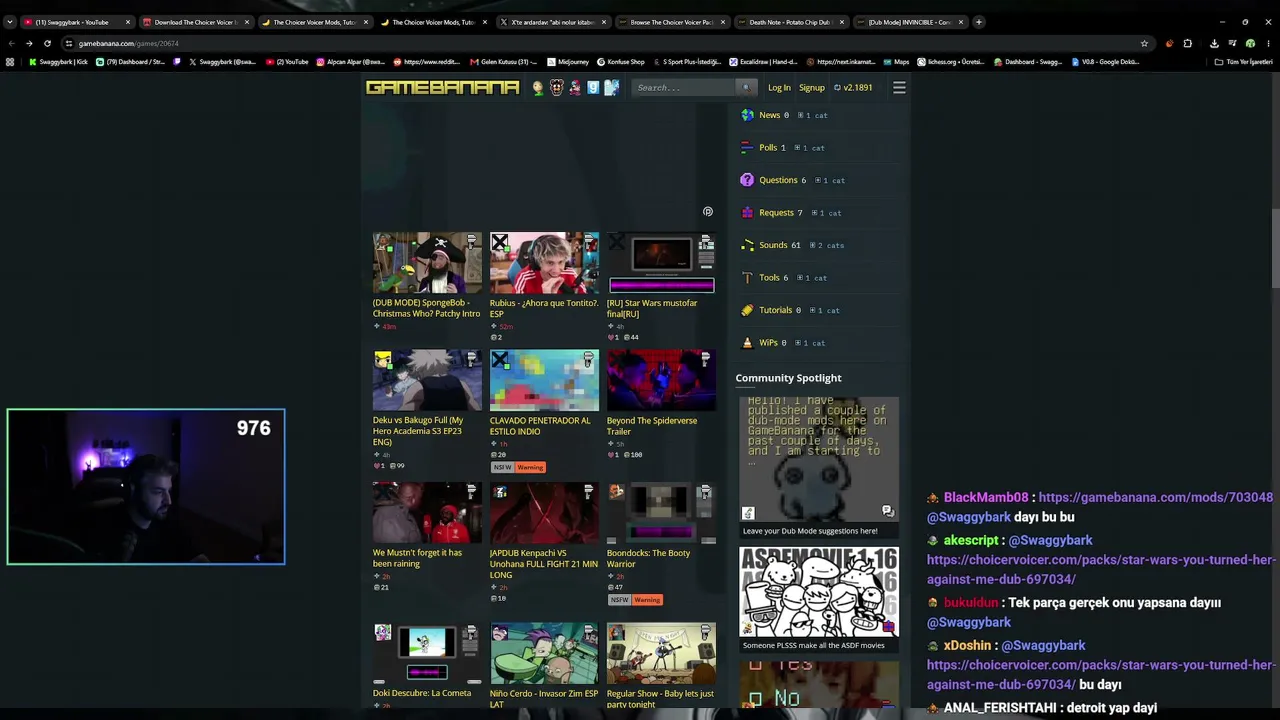This screenshot has height=720, width=1280.
Task: Open [RU] Star Wars mustofar thumbnail
Action: click(x=661, y=263)
